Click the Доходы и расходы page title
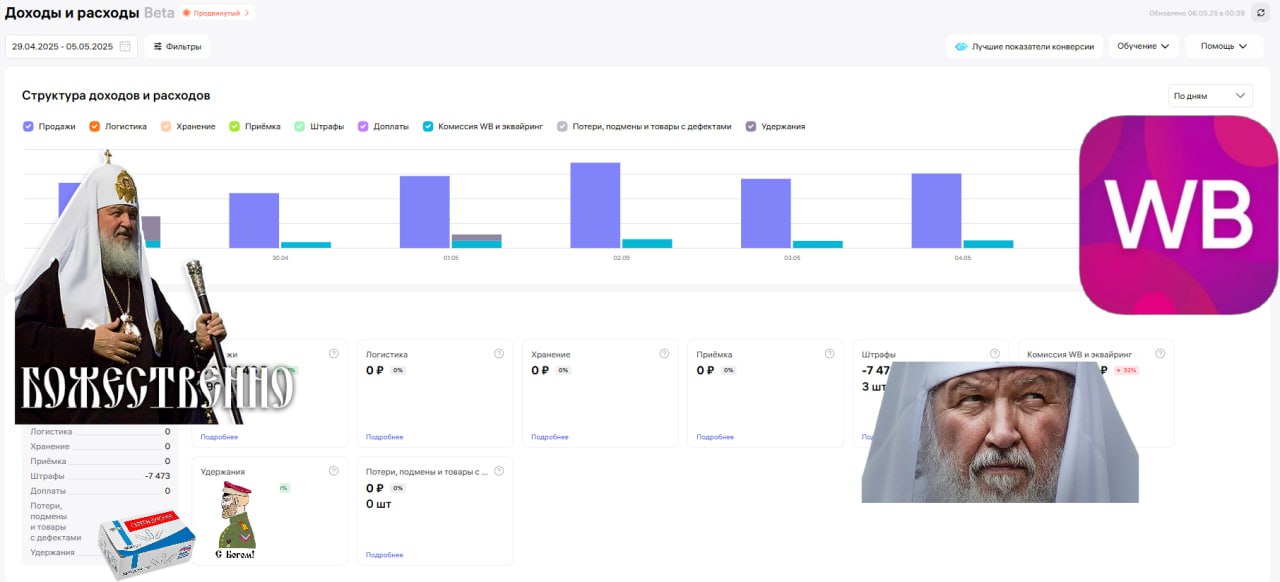This screenshot has height=582, width=1280. (x=72, y=13)
